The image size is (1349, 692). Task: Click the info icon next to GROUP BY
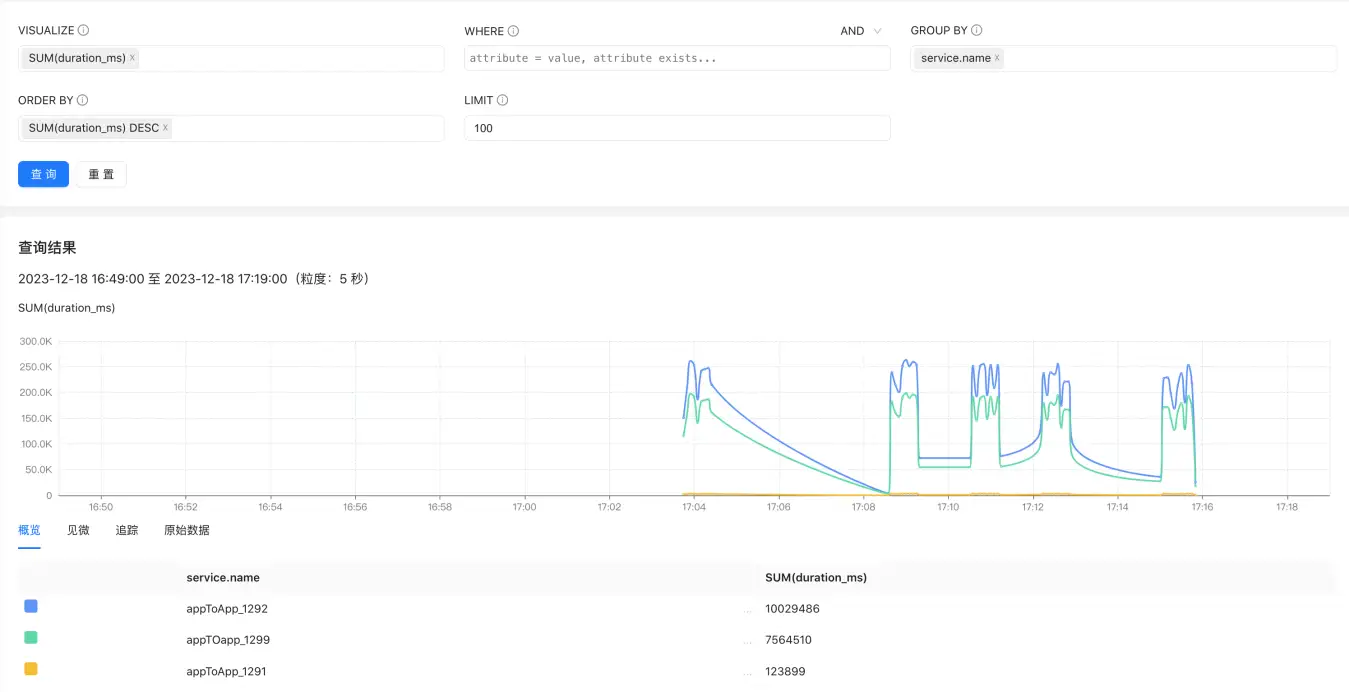click(x=977, y=31)
